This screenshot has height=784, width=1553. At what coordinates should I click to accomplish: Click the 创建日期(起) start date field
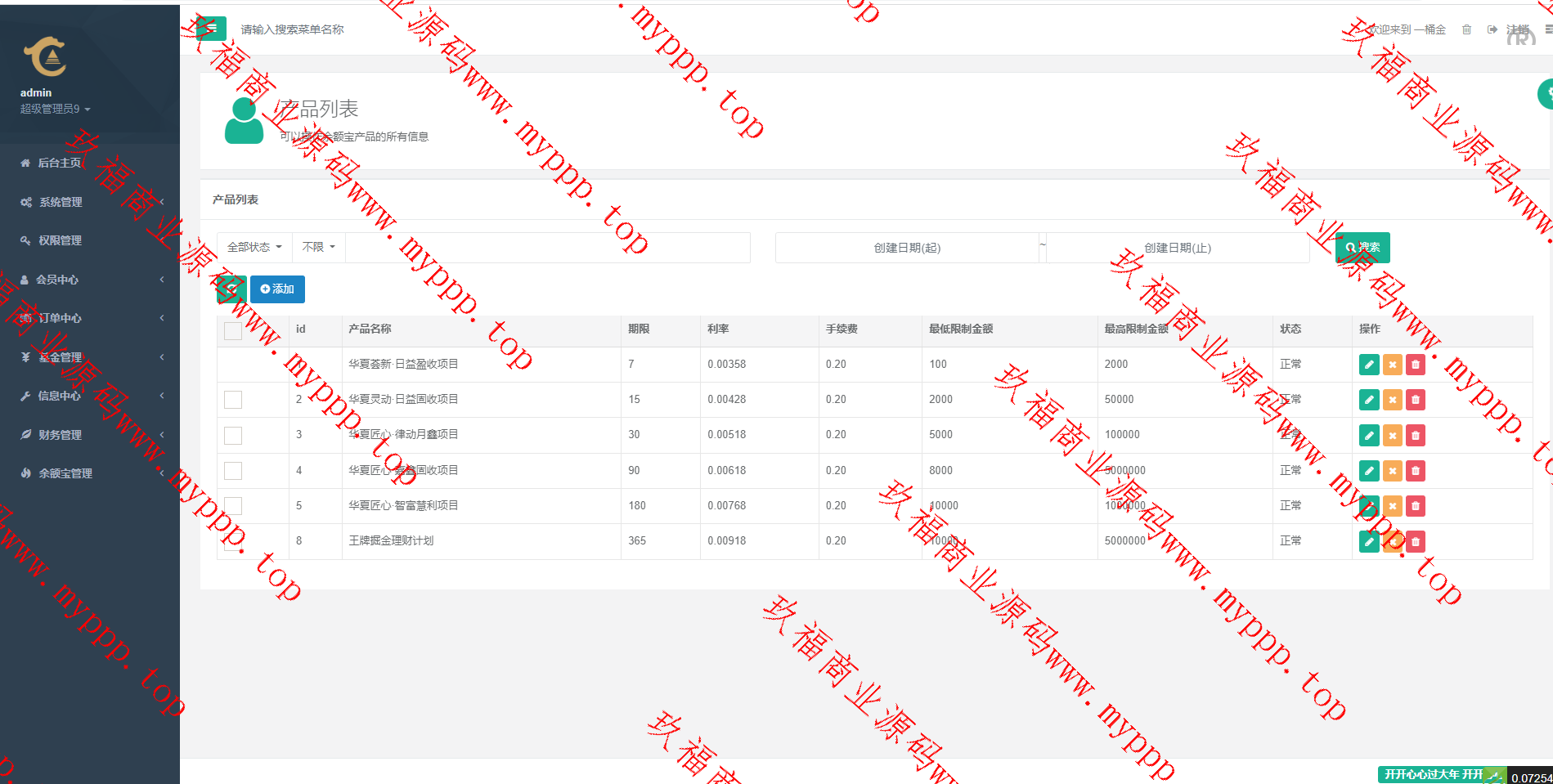tap(906, 248)
